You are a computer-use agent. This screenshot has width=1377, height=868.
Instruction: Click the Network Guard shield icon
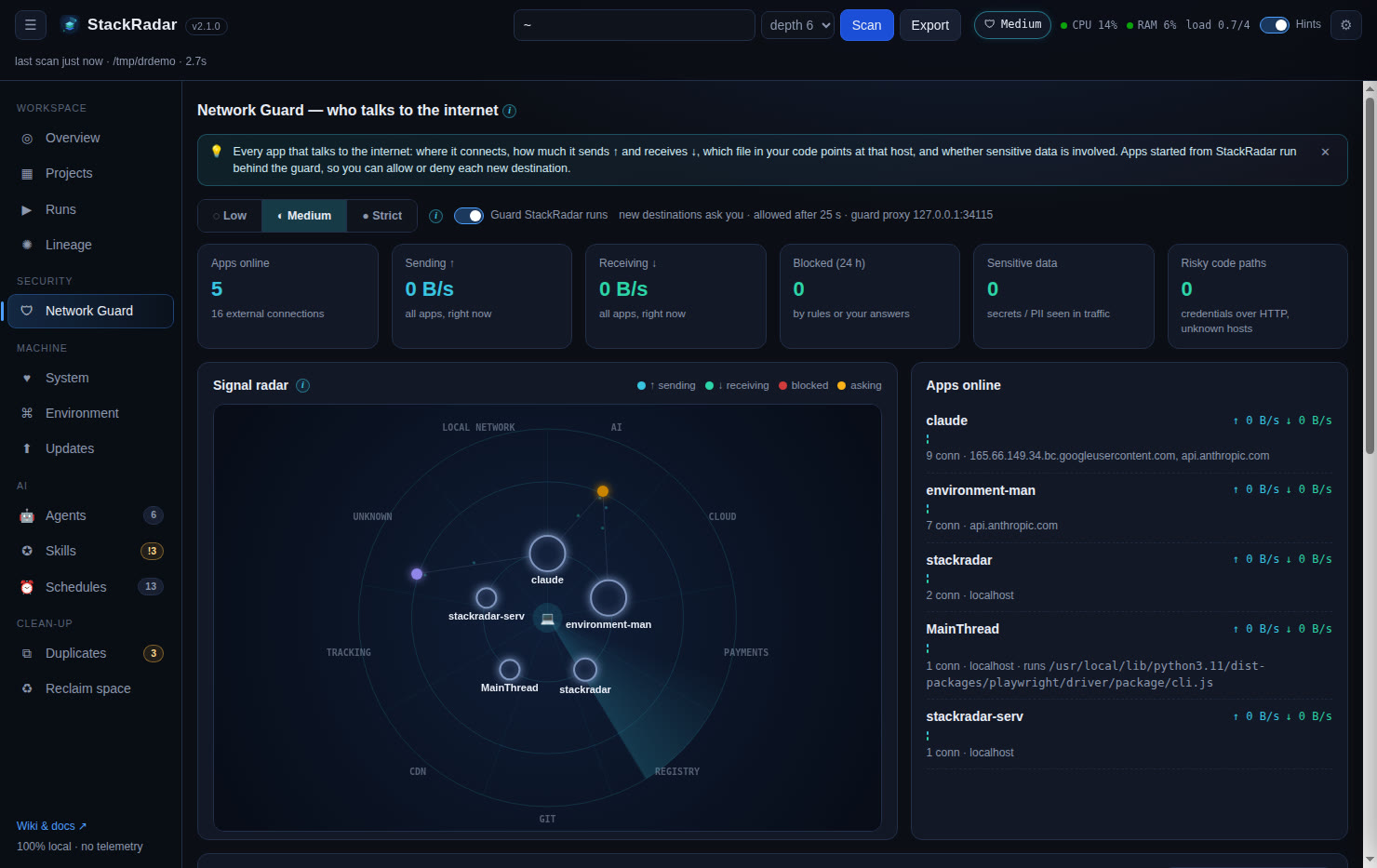(x=27, y=311)
